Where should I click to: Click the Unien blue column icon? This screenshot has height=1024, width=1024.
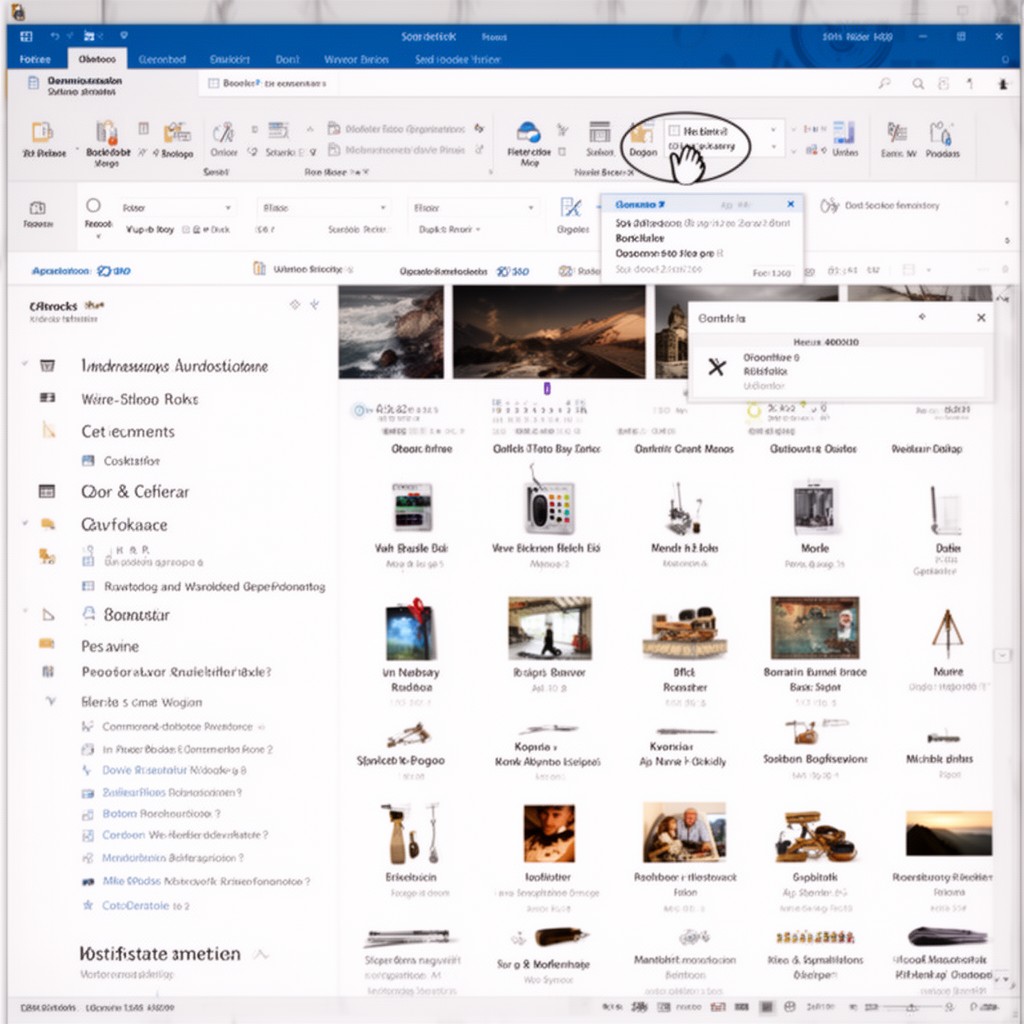[844, 132]
